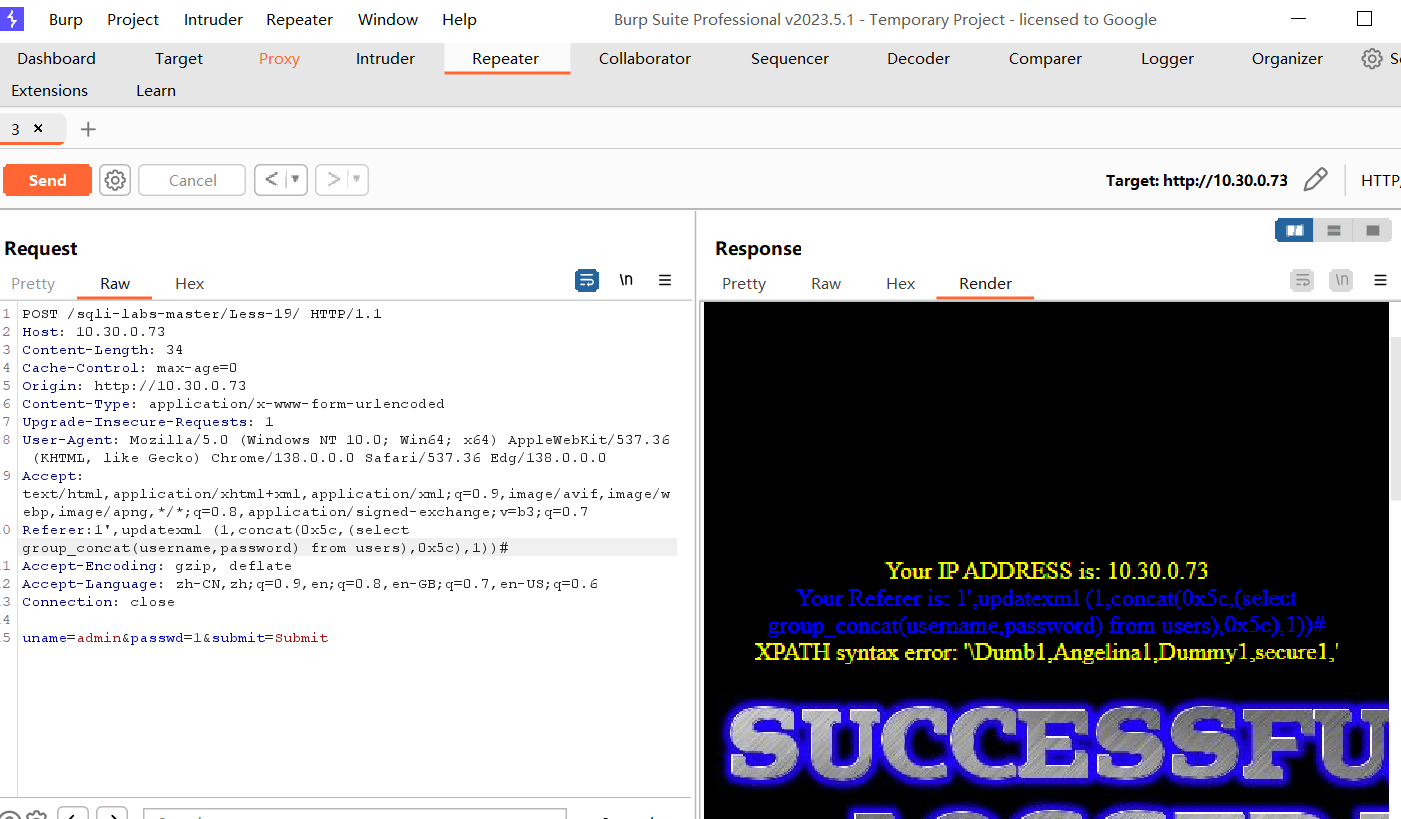This screenshot has width=1401, height=819.
Task: Add a new Repeater tab with plus
Action: (x=88, y=129)
